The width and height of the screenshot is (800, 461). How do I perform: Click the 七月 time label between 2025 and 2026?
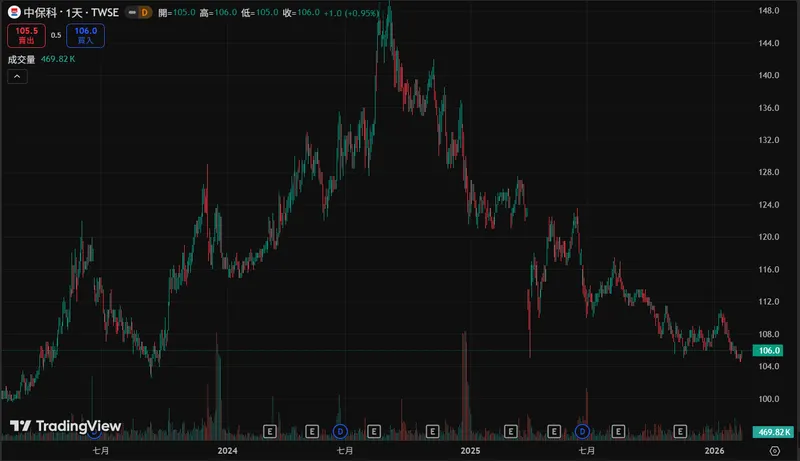tap(587, 451)
